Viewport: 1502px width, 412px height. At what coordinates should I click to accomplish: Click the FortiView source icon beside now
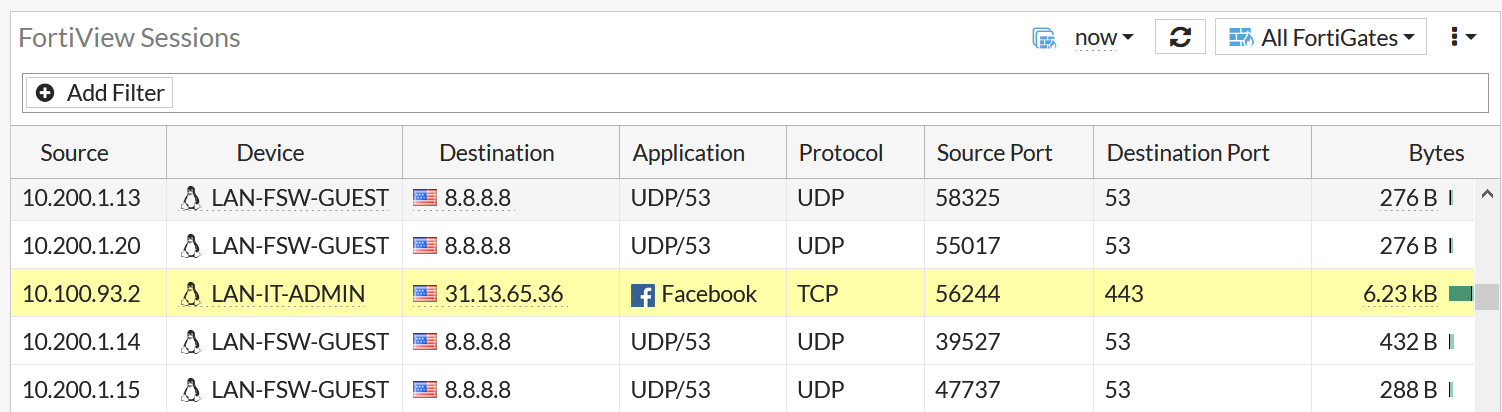coord(1044,38)
